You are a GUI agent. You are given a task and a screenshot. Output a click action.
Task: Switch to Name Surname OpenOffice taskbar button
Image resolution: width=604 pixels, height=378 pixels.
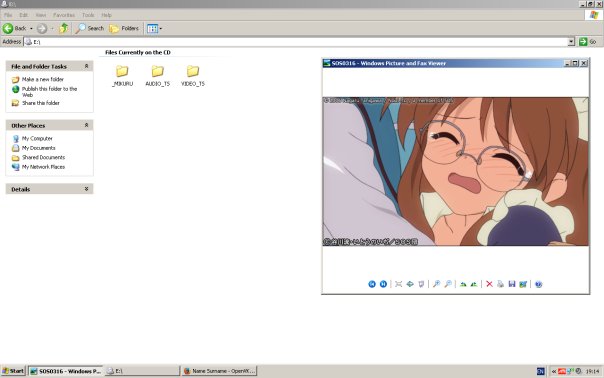point(220,371)
